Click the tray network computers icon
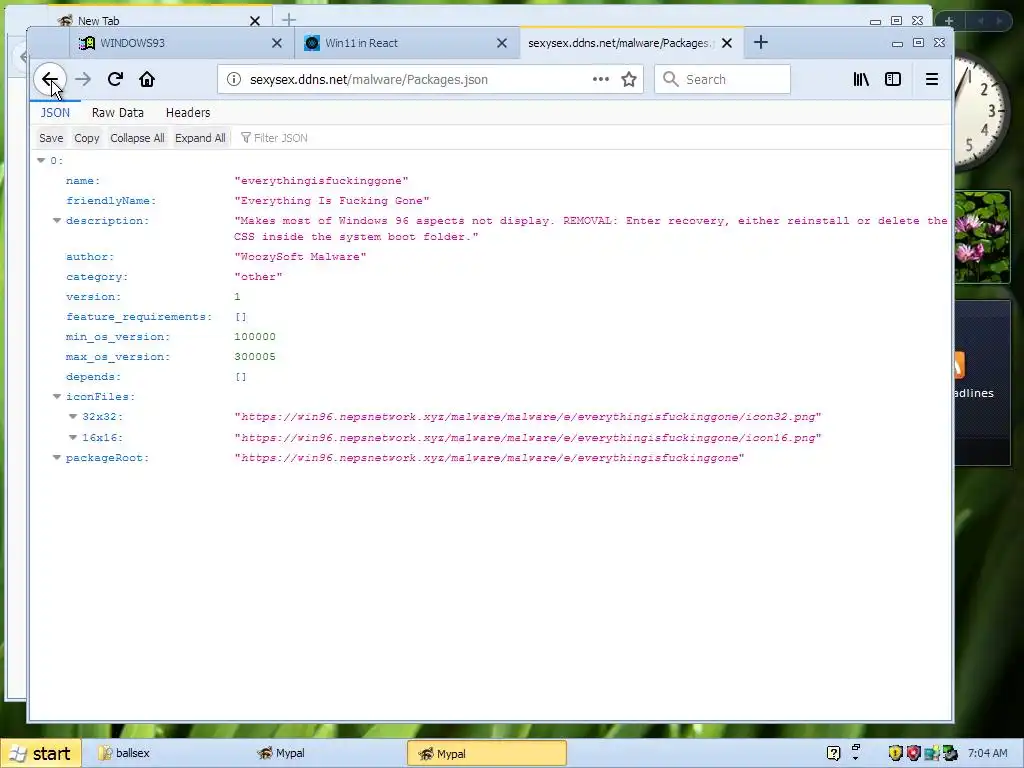1024x768 pixels. coord(931,754)
